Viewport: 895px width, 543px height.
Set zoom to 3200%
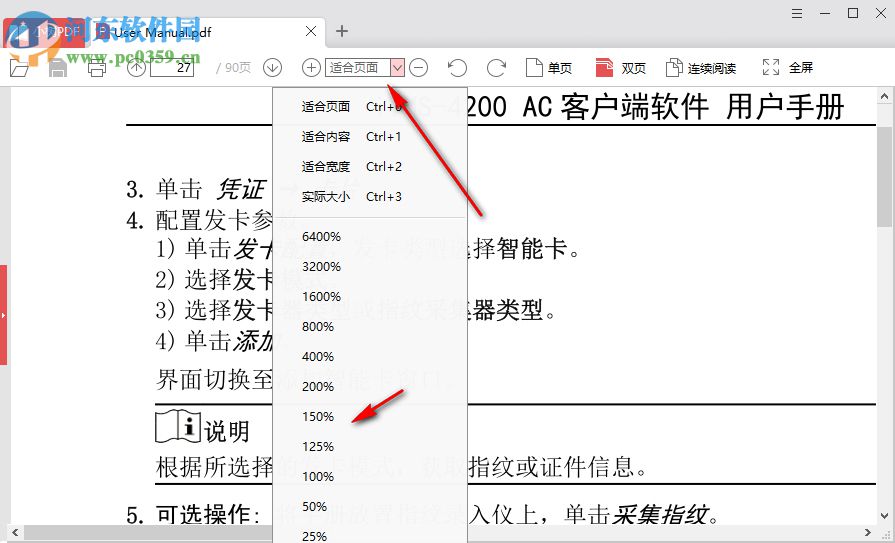pos(370,267)
